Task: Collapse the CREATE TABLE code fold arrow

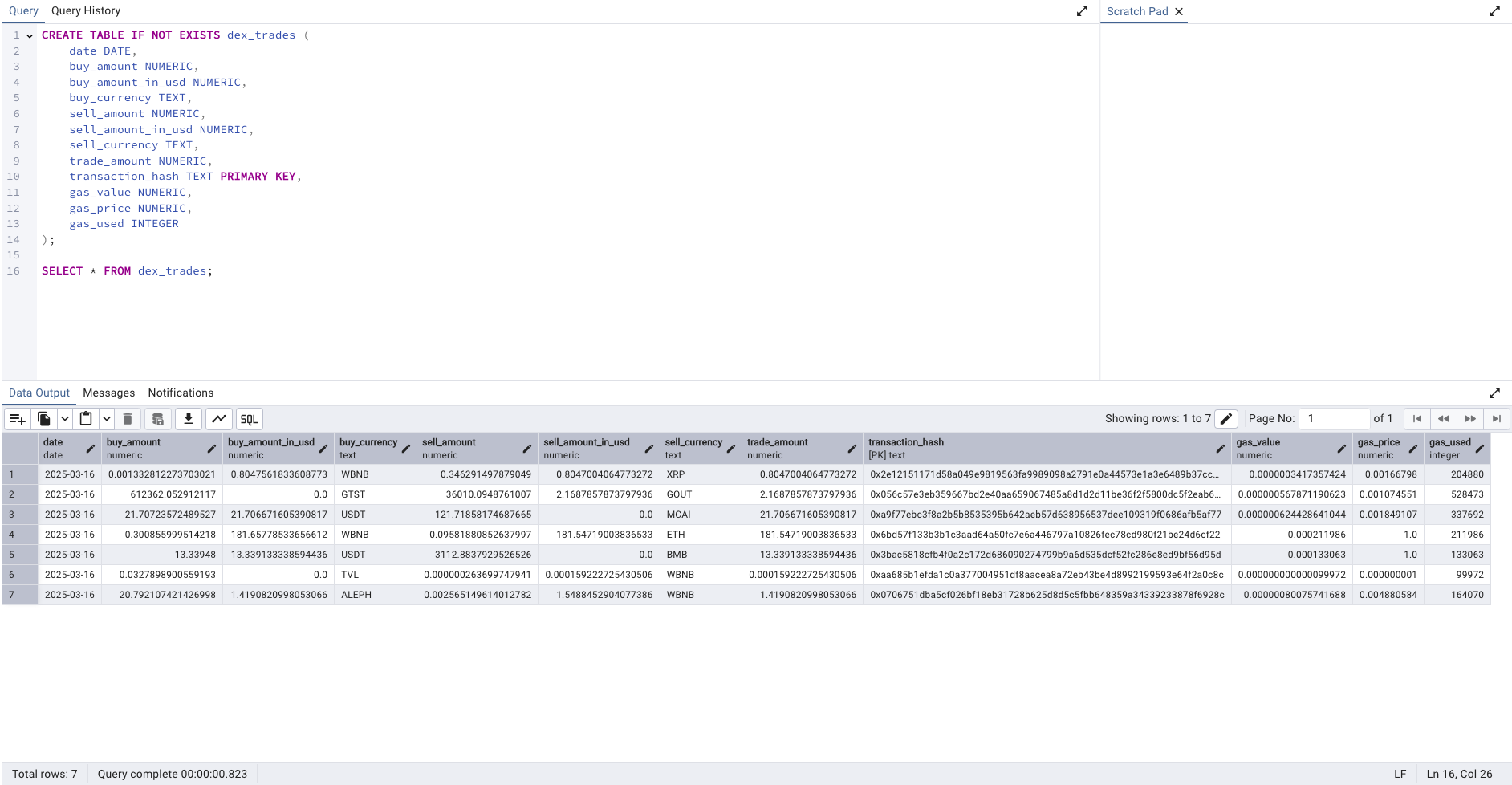Action: (30, 35)
